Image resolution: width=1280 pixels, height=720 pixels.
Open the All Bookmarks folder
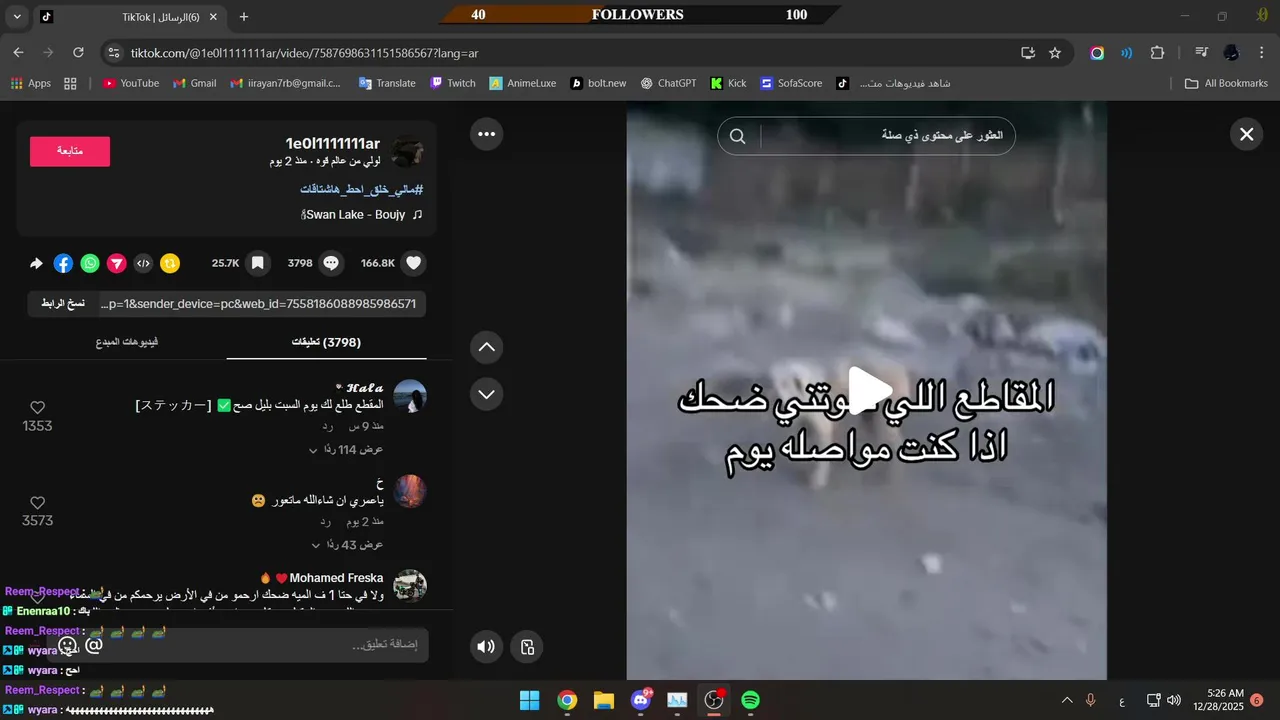[x=1226, y=83]
